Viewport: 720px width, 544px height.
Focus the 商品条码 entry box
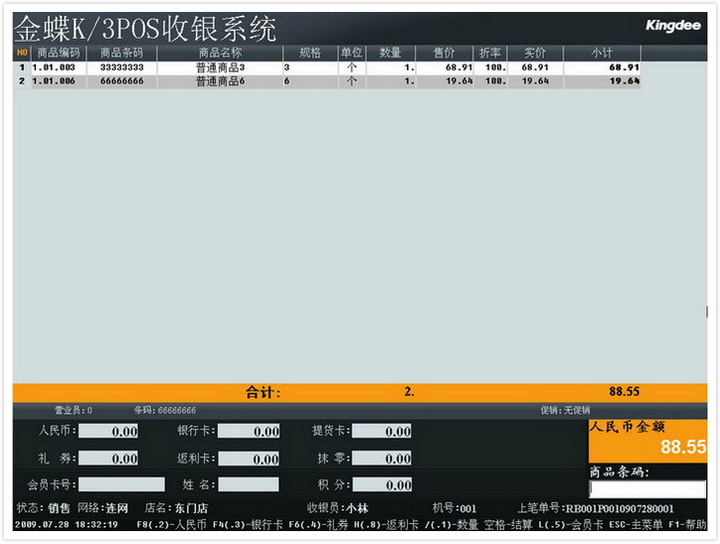click(x=647, y=489)
